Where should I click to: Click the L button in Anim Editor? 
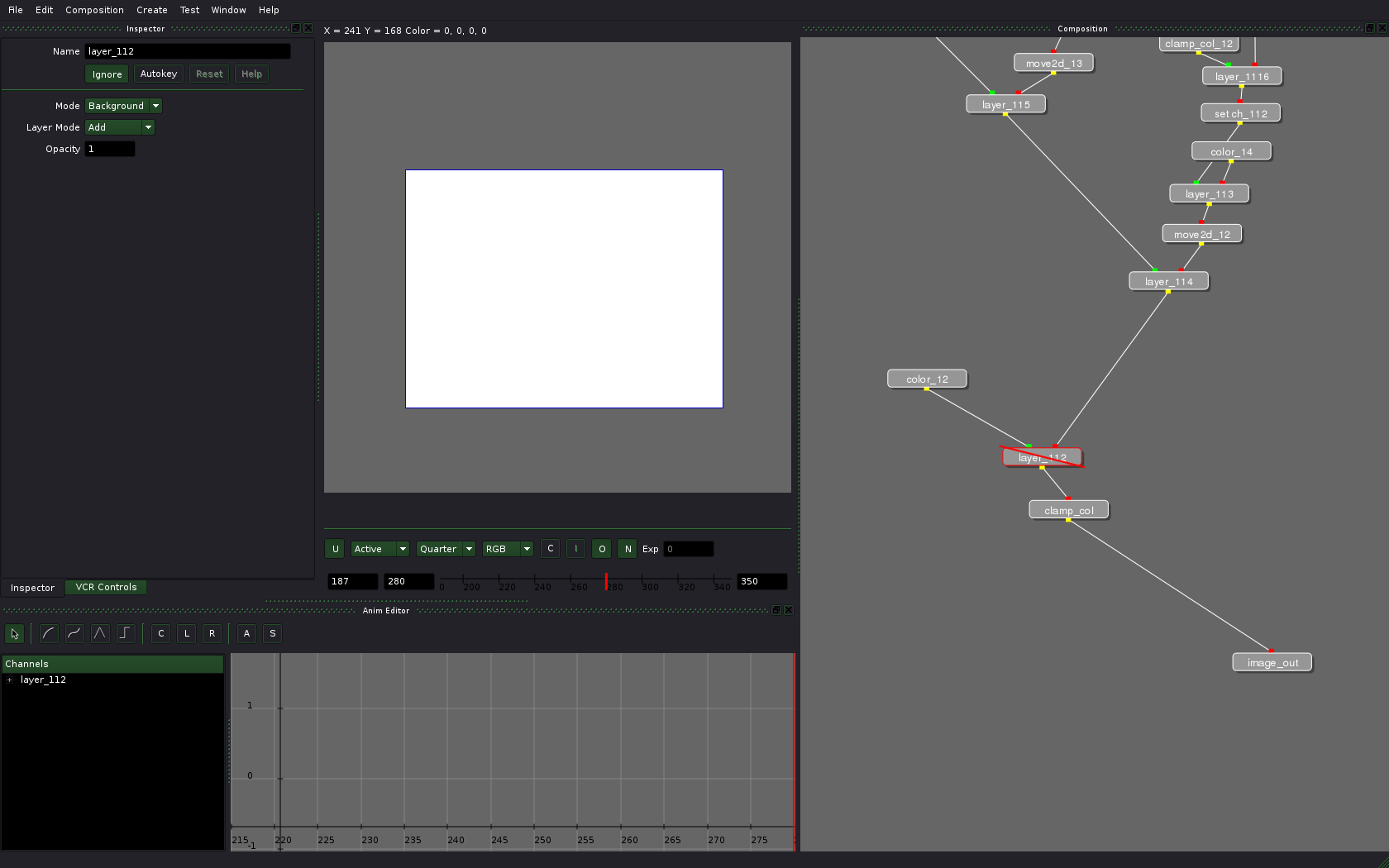pyautogui.click(x=187, y=634)
